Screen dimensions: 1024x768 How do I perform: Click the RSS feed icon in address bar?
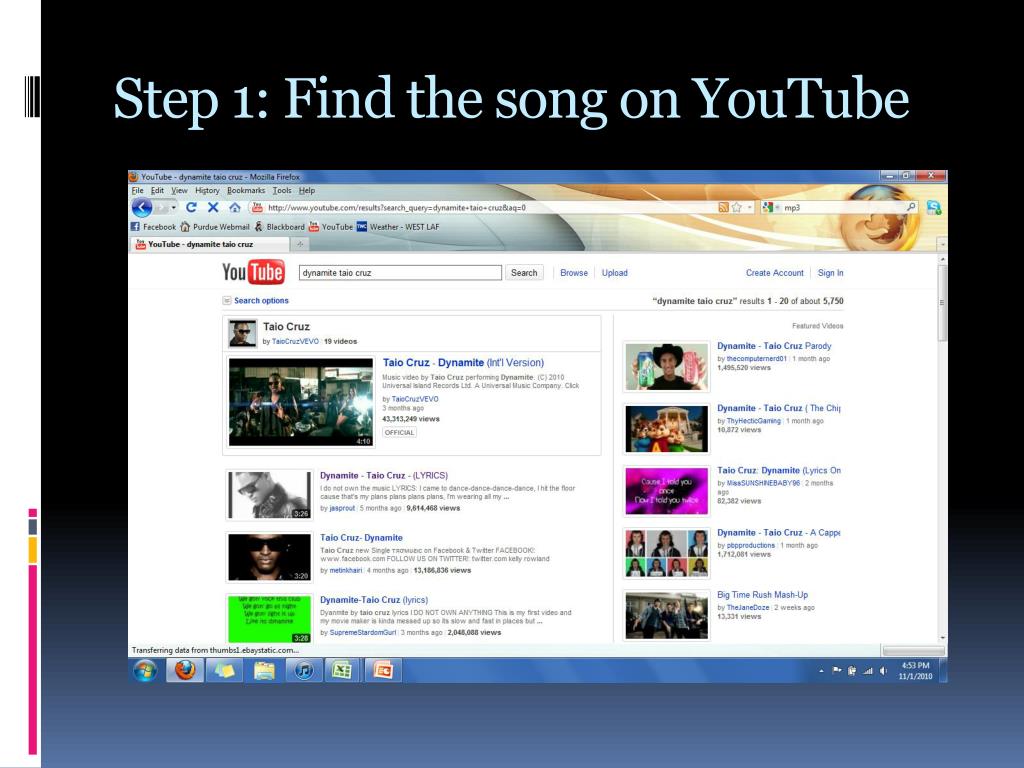[x=723, y=207]
